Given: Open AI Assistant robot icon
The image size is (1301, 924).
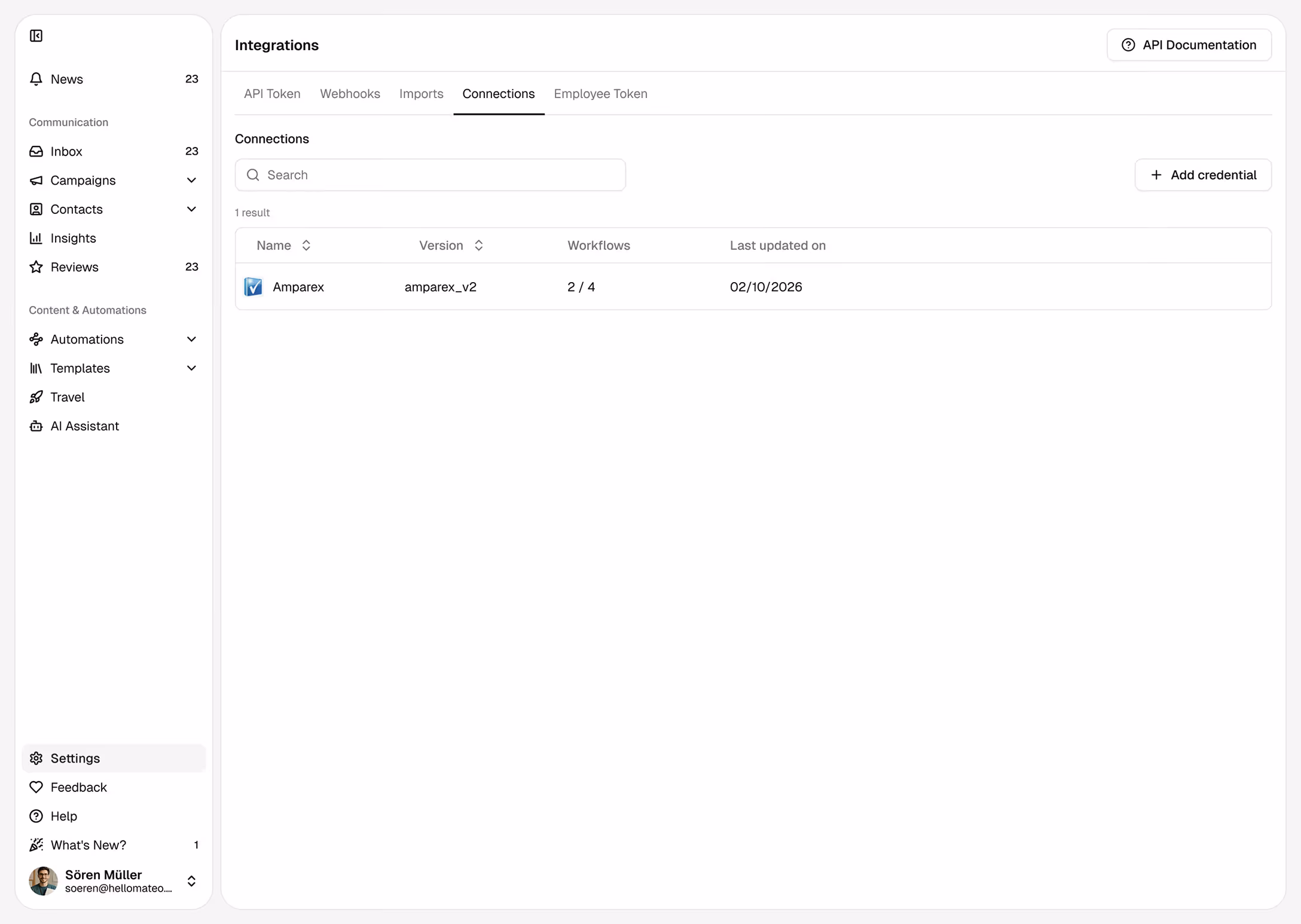Looking at the screenshot, I should [x=36, y=426].
